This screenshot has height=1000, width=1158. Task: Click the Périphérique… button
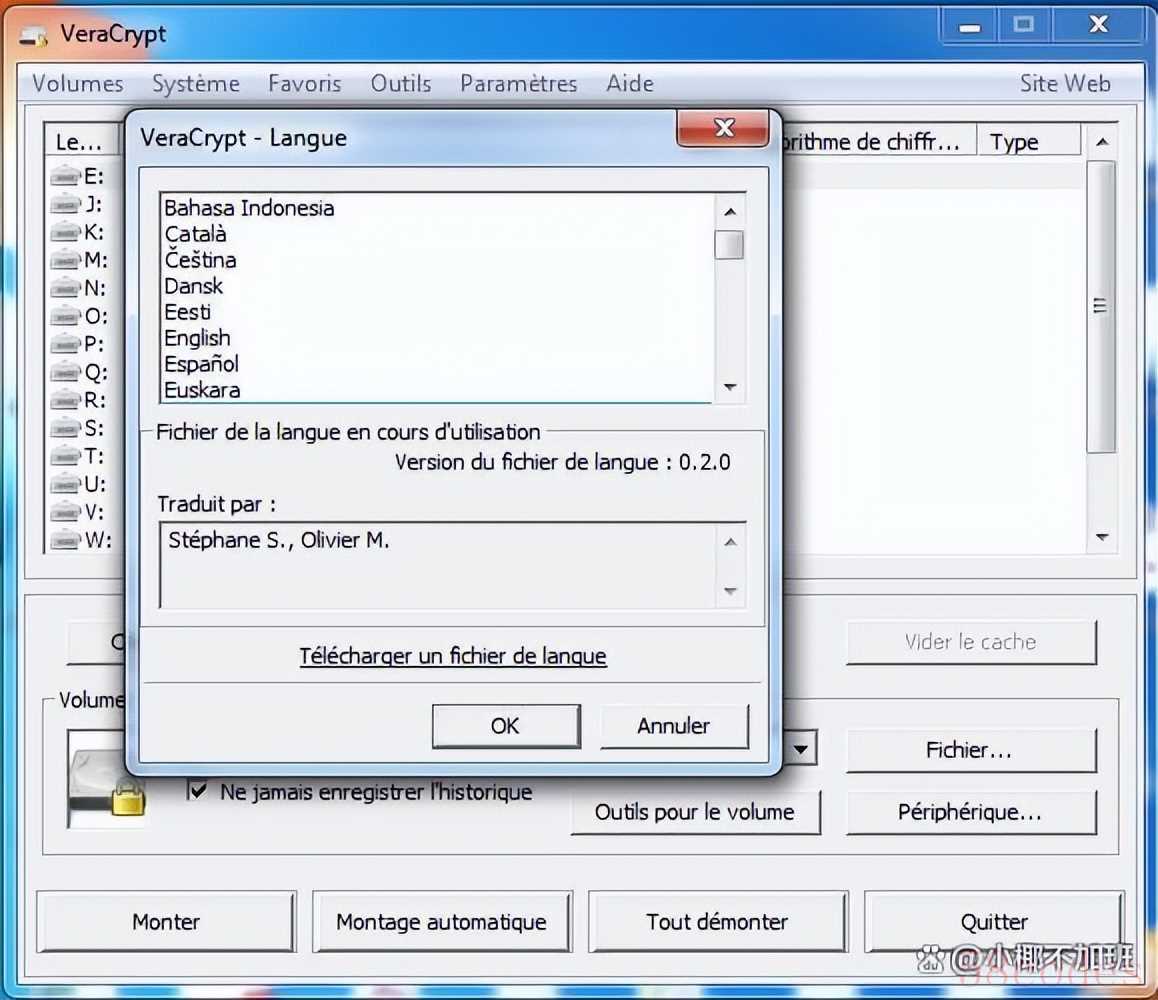point(970,812)
